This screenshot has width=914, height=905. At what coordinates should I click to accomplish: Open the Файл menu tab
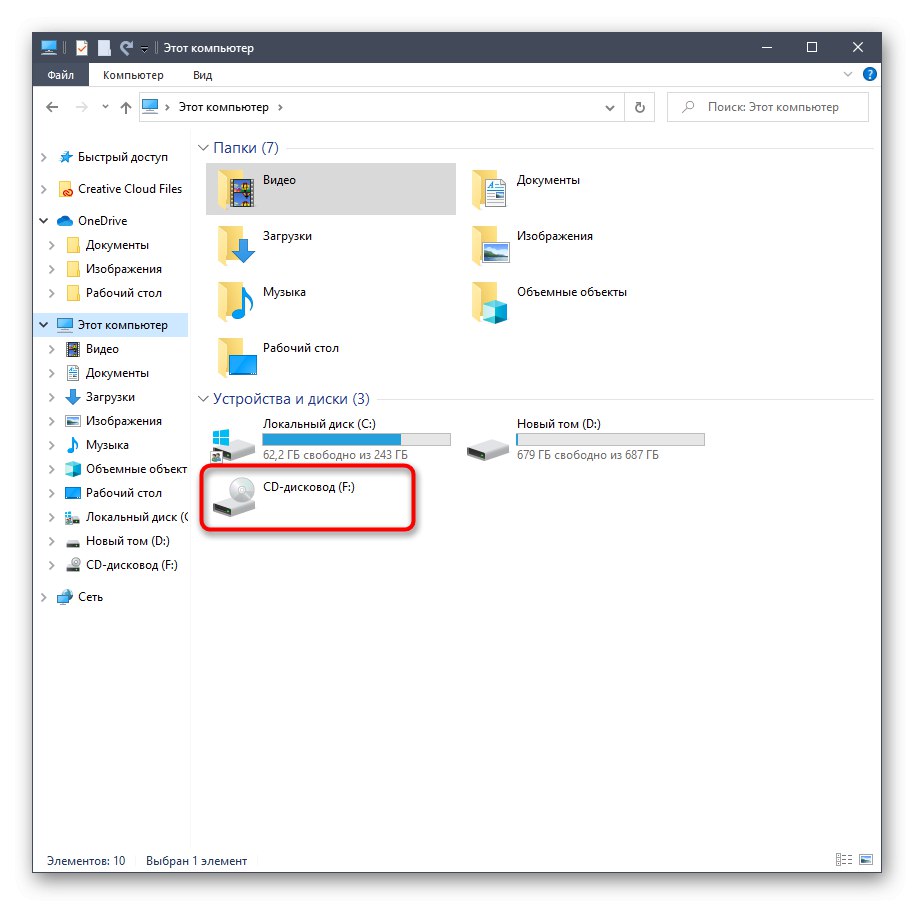61,75
